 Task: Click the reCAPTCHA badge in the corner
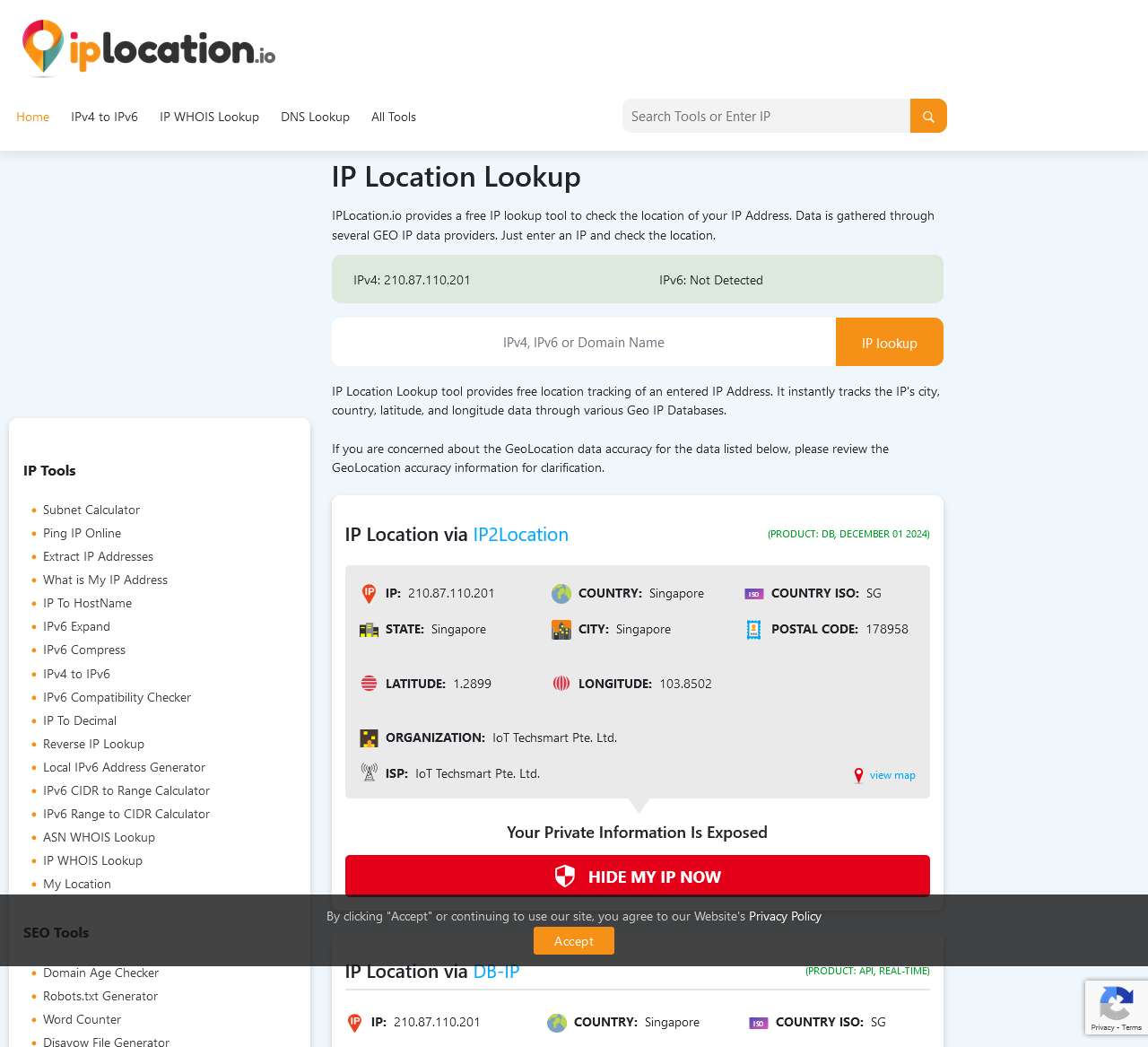pyautogui.click(x=1116, y=1007)
